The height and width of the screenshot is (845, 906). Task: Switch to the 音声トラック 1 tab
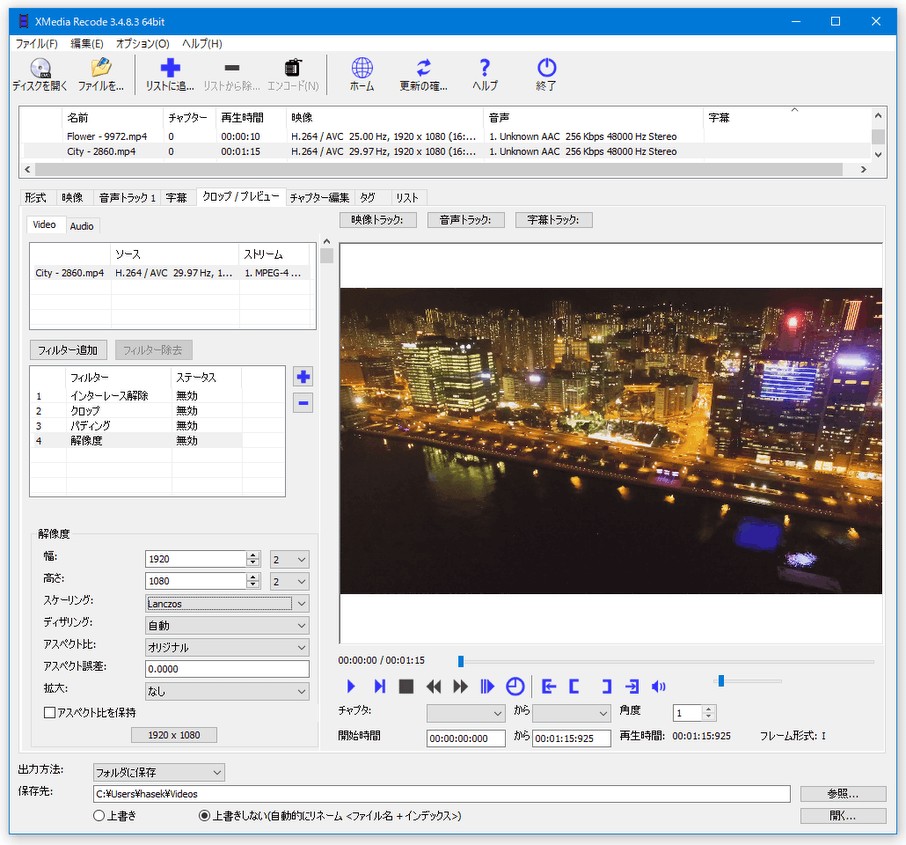127,198
